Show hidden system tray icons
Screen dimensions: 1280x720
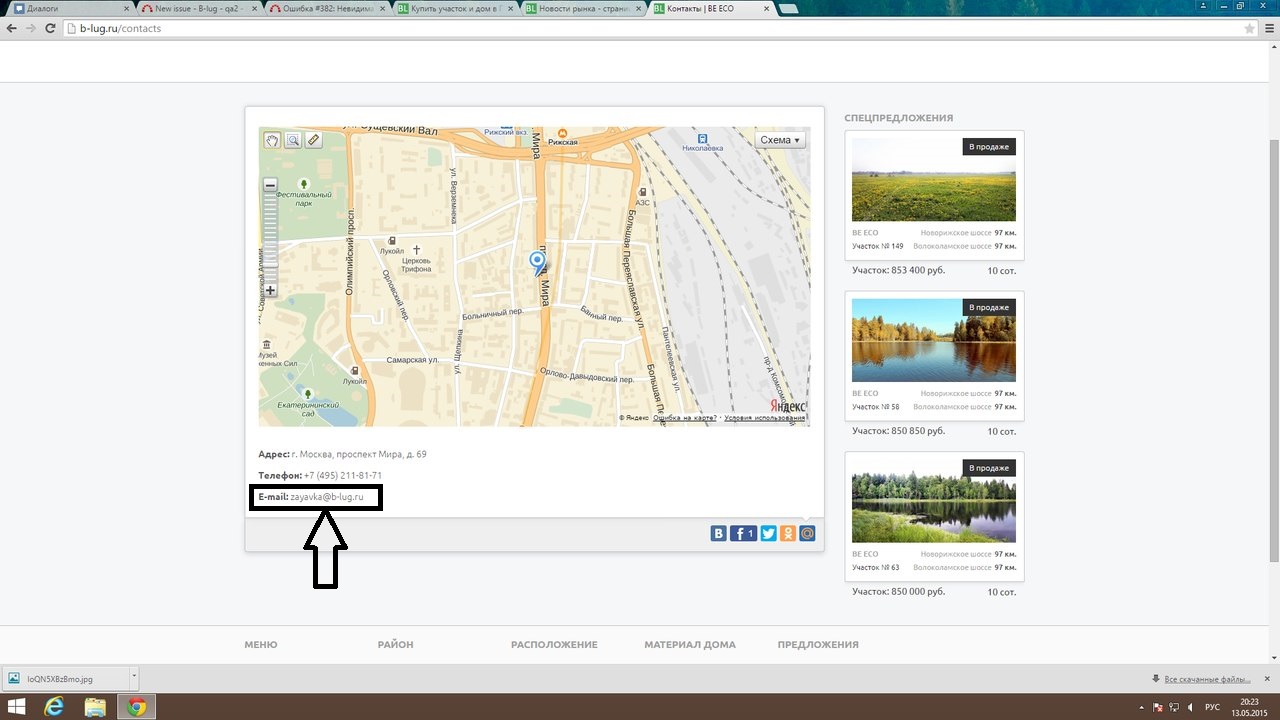point(1143,707)
